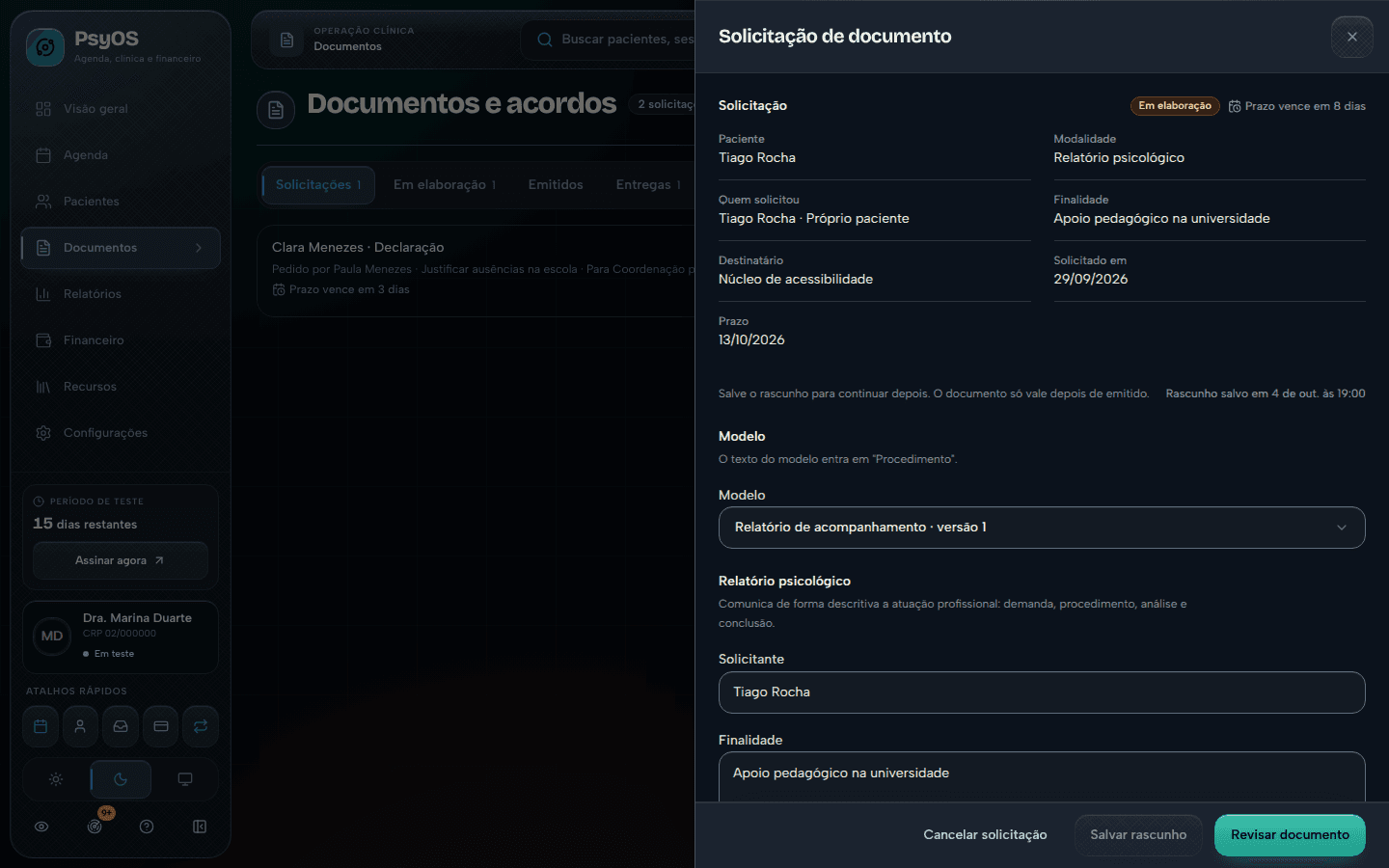Open Configurações in the sidebar
Screen dimensions: 1389x868
pyautogui.click(x=121, y=433)
